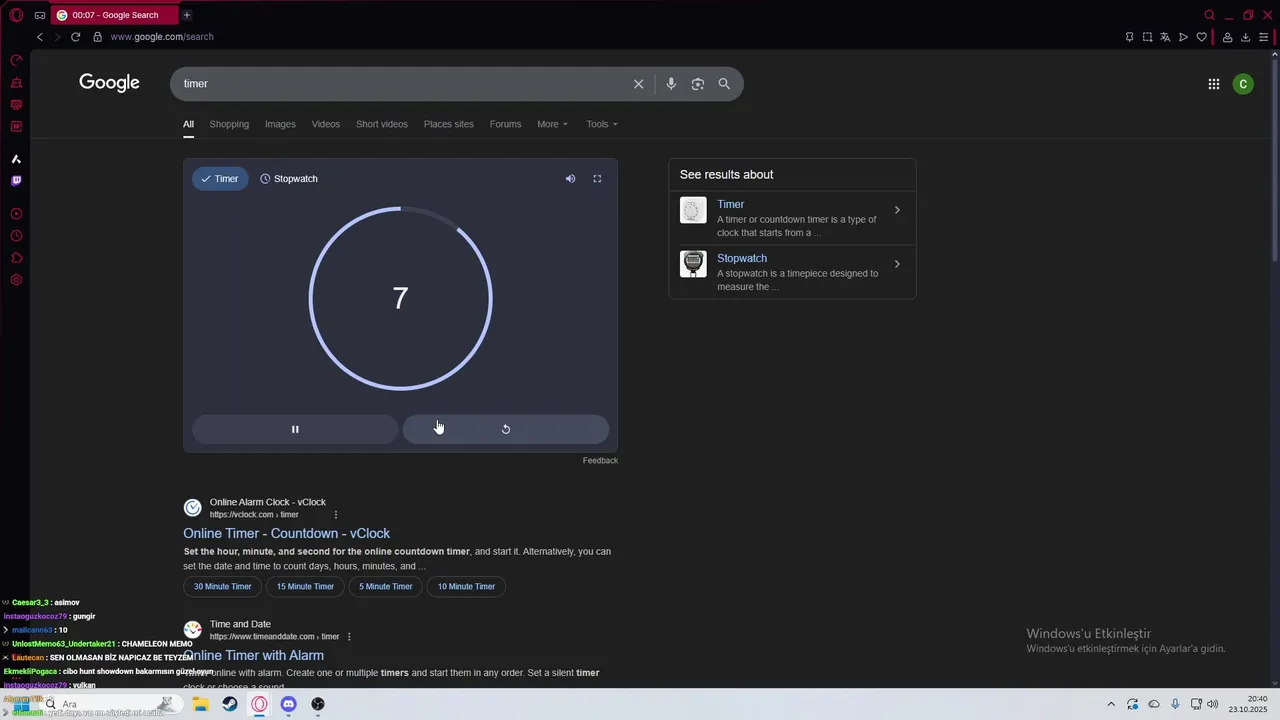The image size is (1280, 720).
Task: Search by image with Lens
Action: tap(698, 84)
